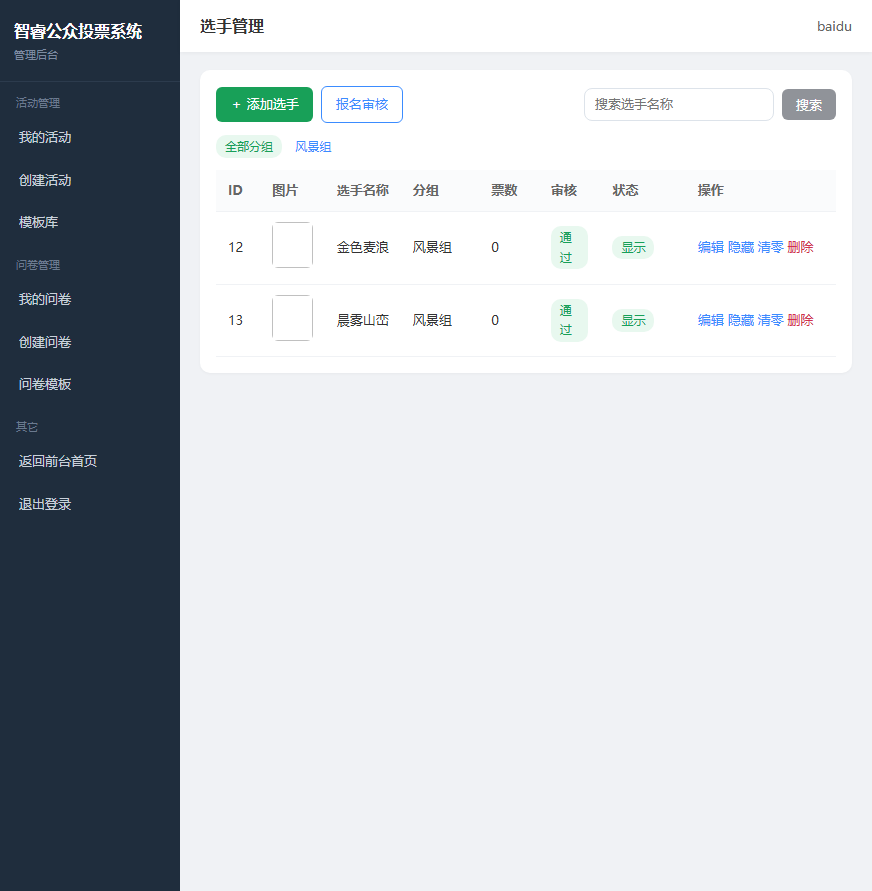Click the 显示 badge in 金色麦浪 row
Image resolution: width=872 pixels, height=891 pixels.
coord(633,247)
